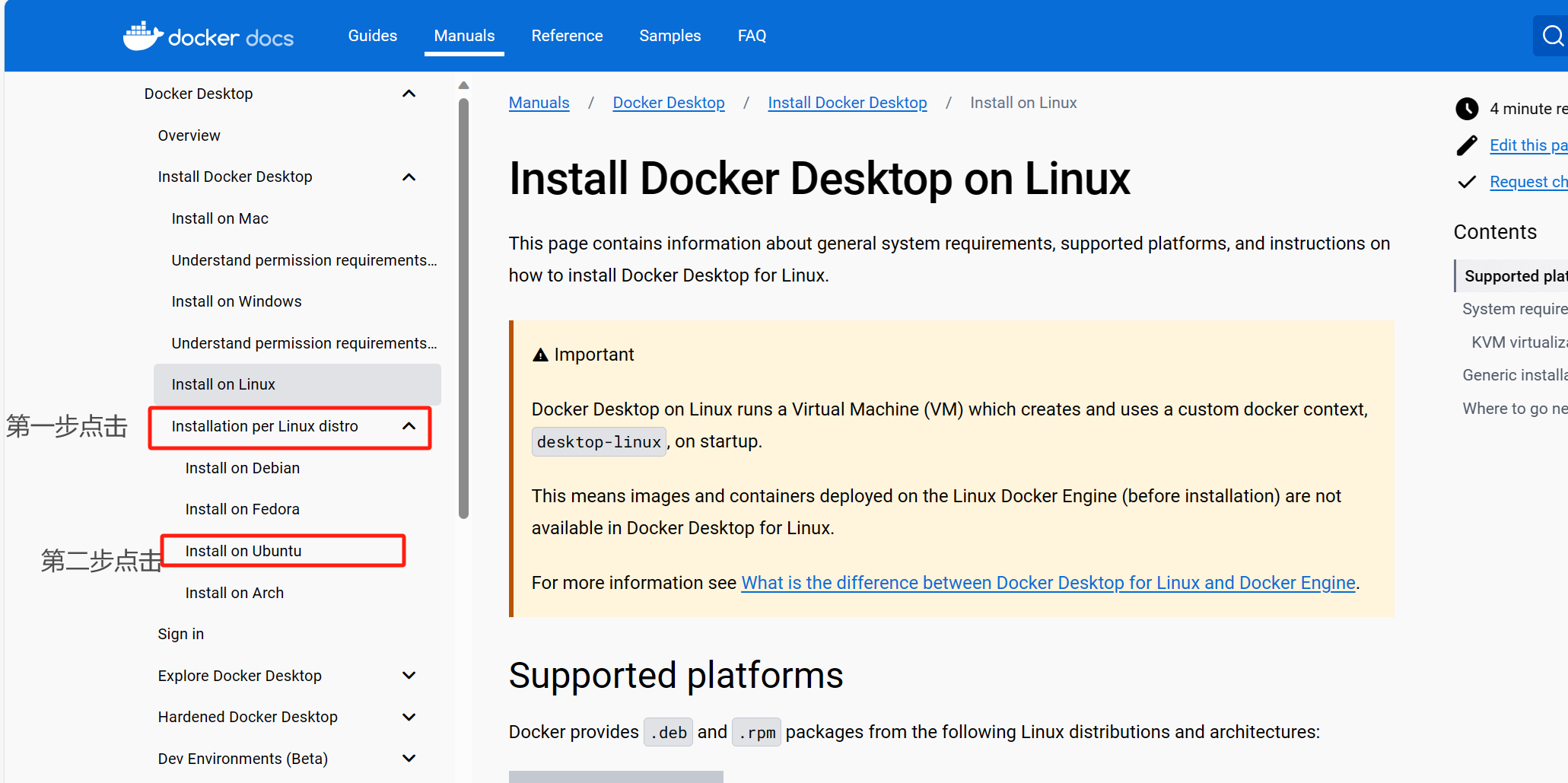
Task: Open the Sign in sidebar item
Action: [181, 634]
